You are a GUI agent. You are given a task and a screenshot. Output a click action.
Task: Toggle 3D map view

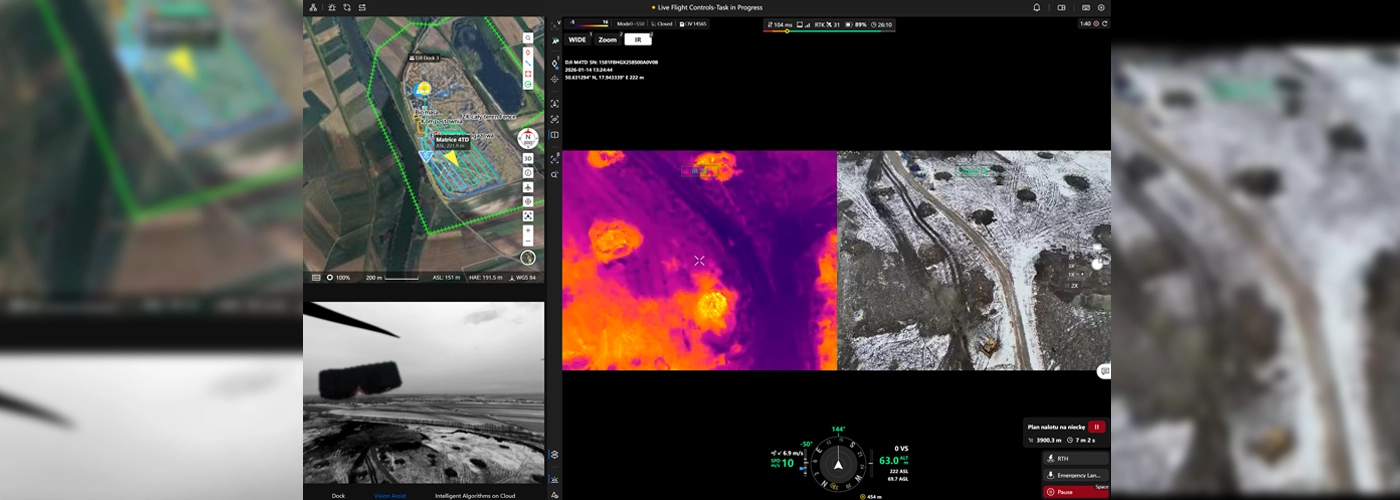[x=528, y=159]
